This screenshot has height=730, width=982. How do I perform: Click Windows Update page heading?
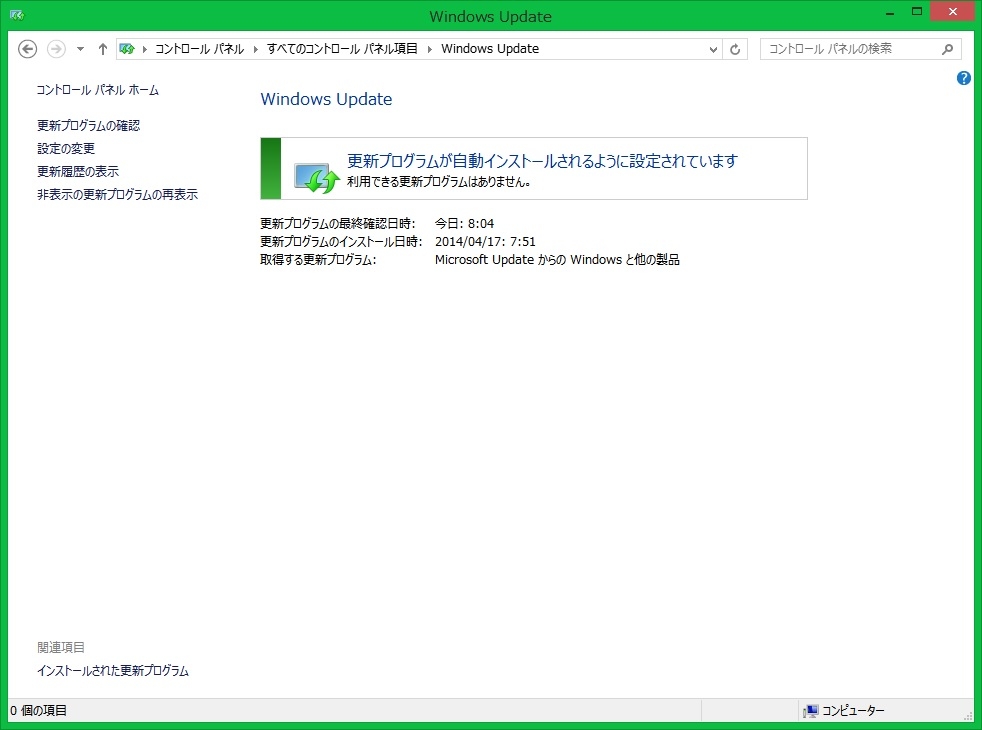[326, 99]
